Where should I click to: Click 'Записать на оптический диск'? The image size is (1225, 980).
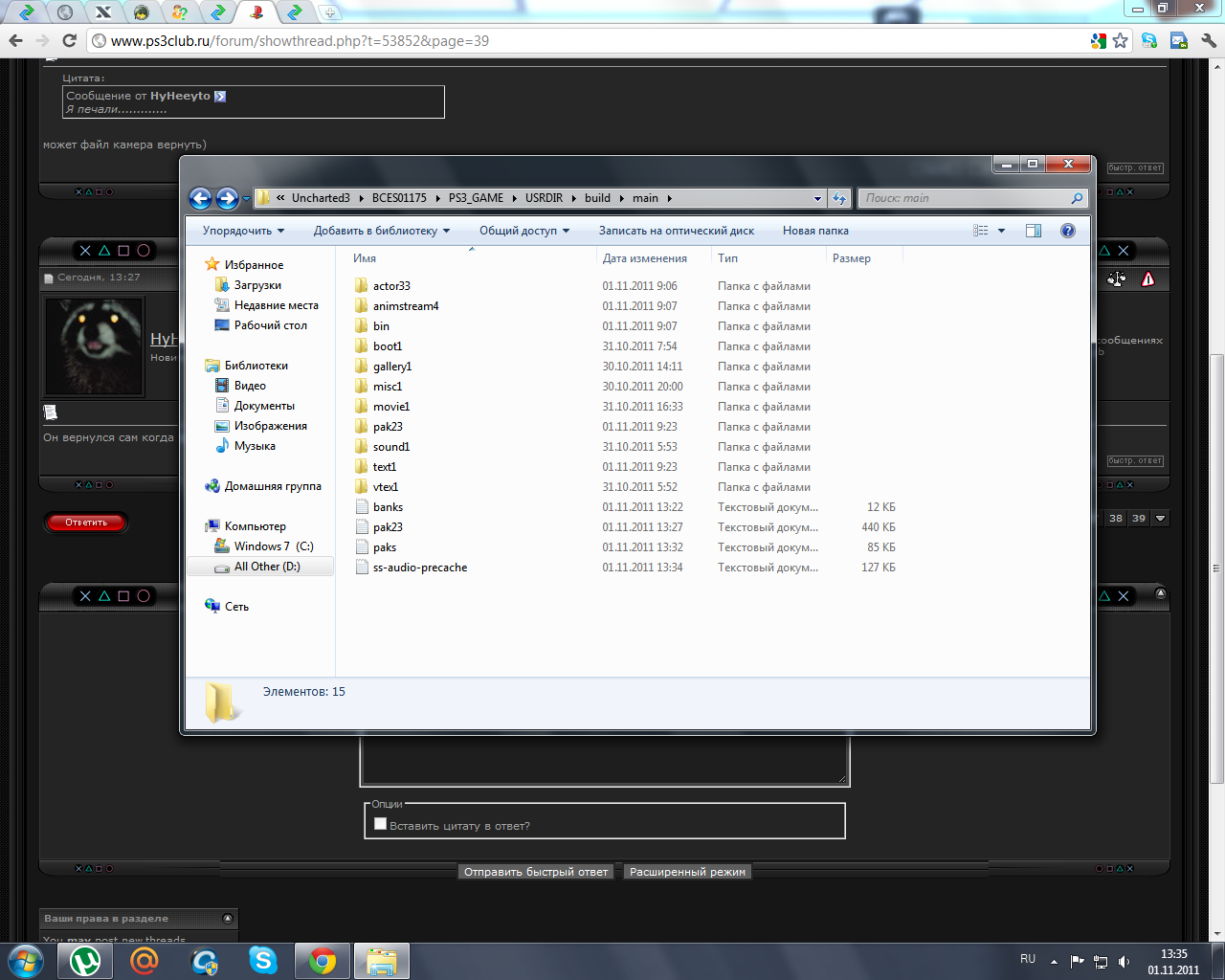(x=677, y=231)
